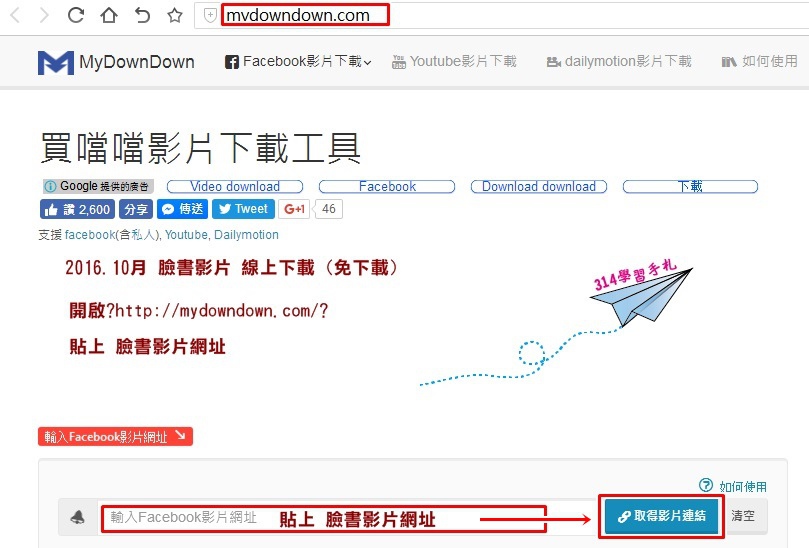Viewport: 809px width, 548px height.
Task: Open the 如何使用 help link above input
Action: point(742,486)
